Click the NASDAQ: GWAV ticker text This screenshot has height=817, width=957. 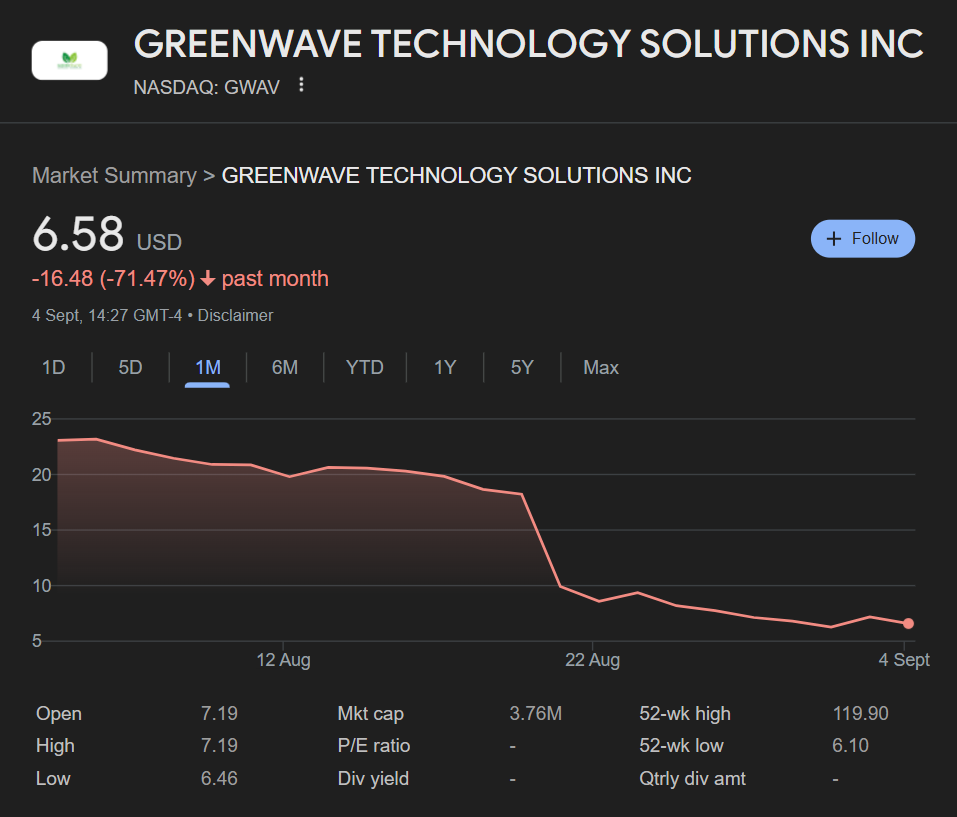point(206,87)
